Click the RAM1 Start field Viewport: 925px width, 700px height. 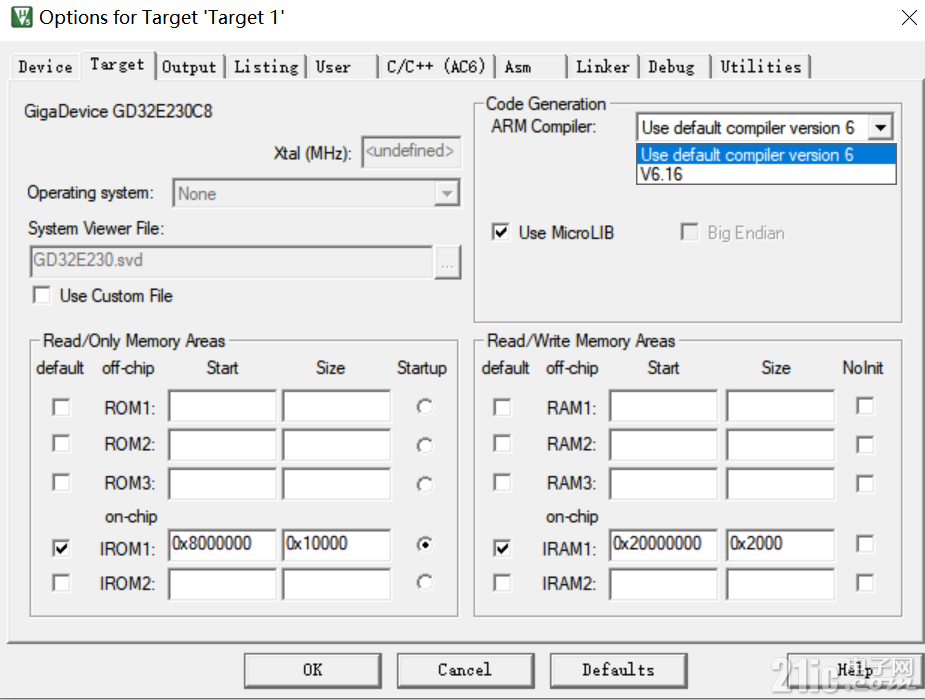coord(664,405)
